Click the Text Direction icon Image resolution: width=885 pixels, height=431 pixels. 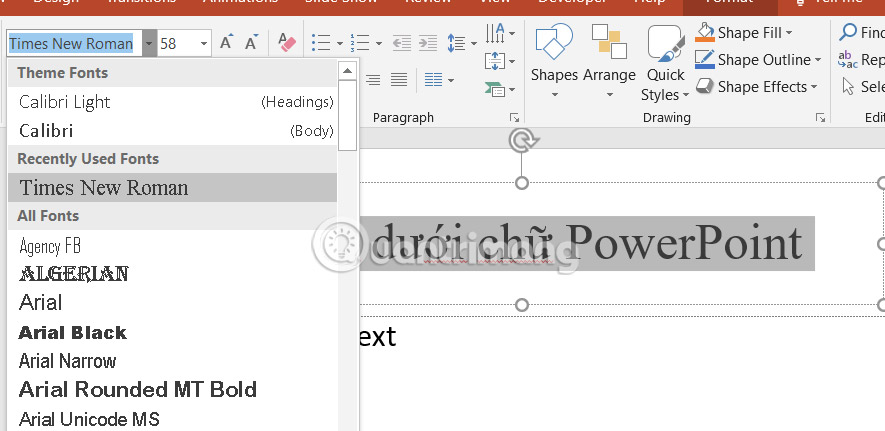click(495, 33)
